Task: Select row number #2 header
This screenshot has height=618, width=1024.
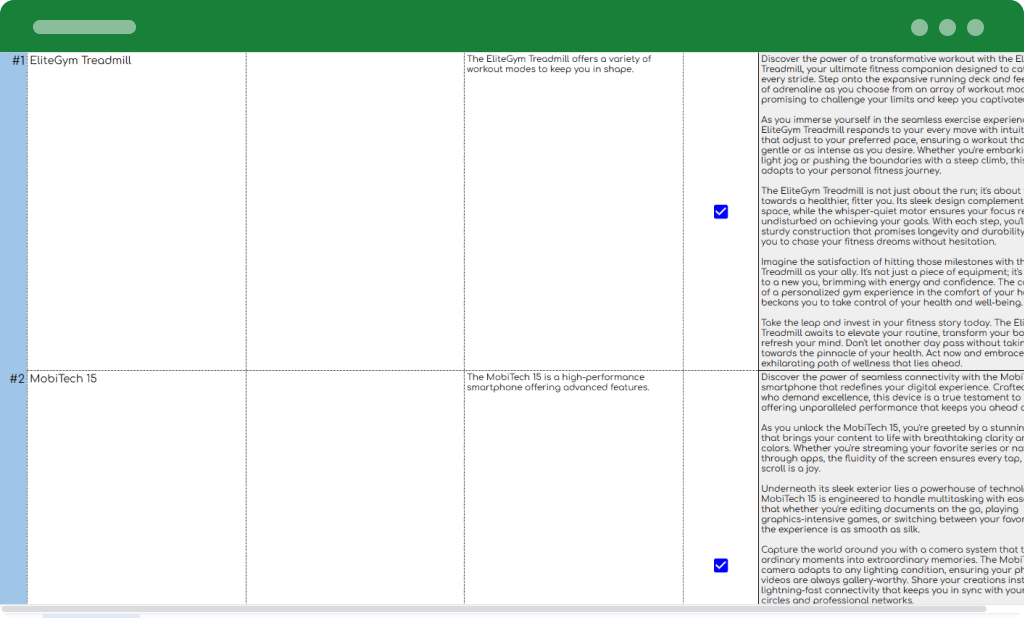Action: (14, 487)
